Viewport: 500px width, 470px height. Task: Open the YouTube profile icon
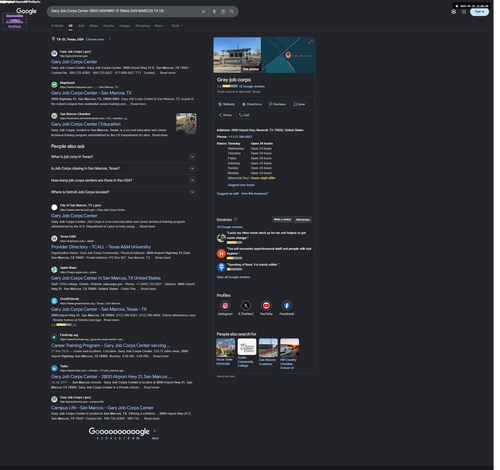[x=266, y=305]
